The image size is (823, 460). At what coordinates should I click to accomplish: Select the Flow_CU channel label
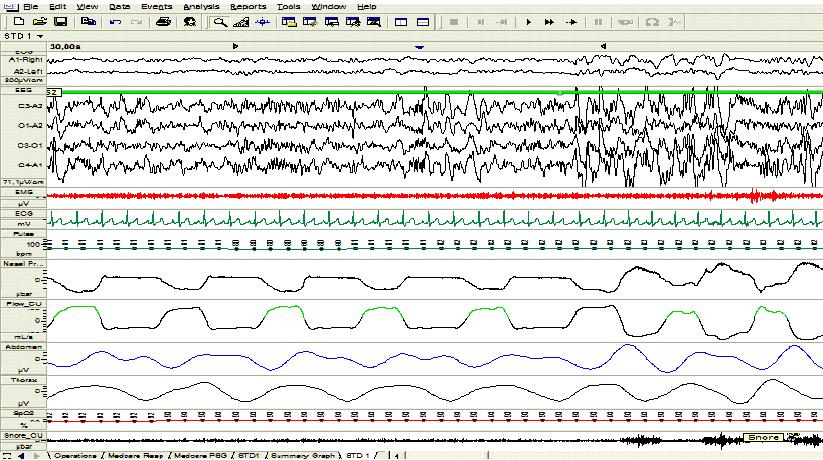point(24,304)
